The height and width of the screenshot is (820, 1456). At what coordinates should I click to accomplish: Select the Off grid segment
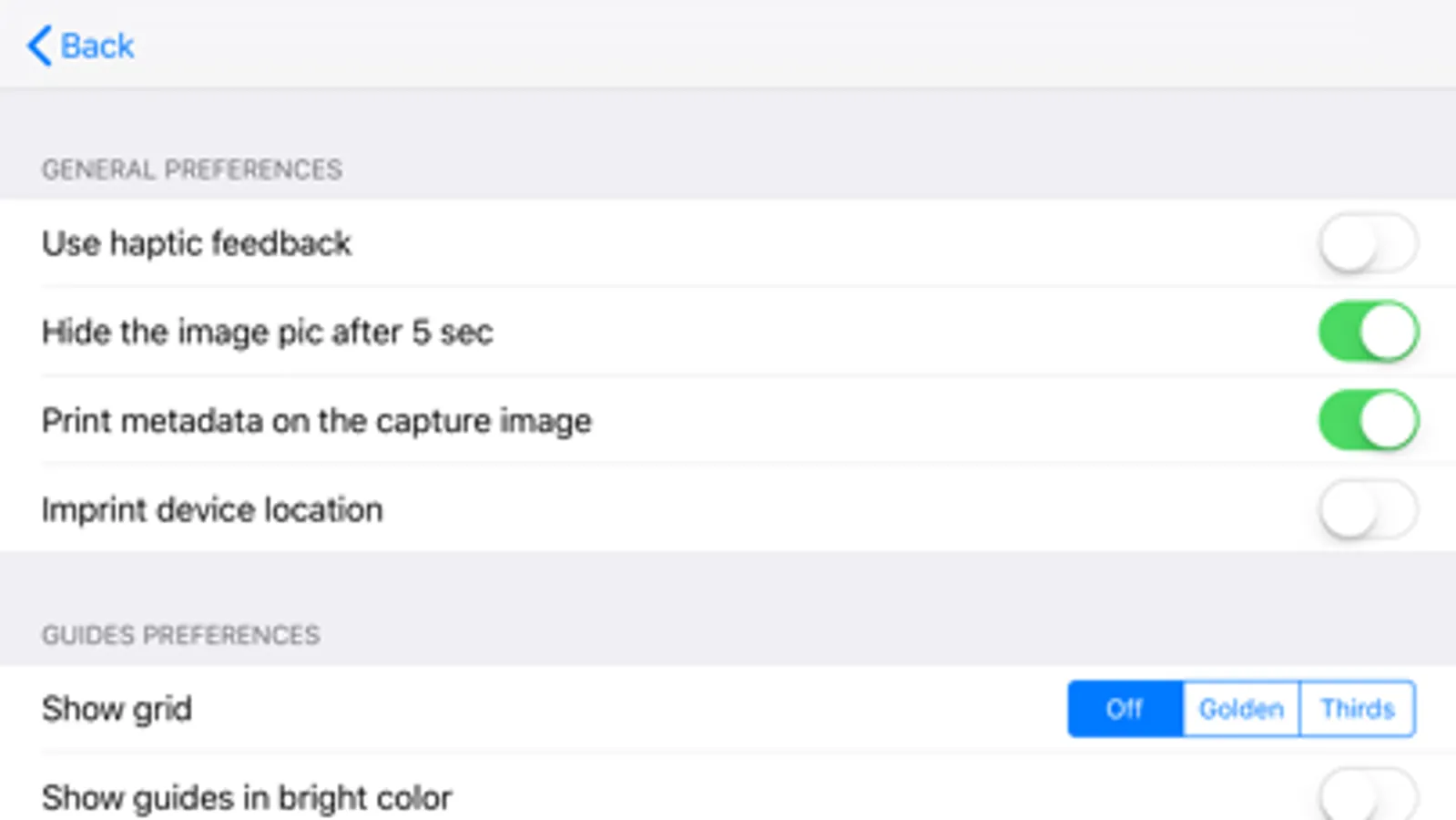tap(1125, 709)
